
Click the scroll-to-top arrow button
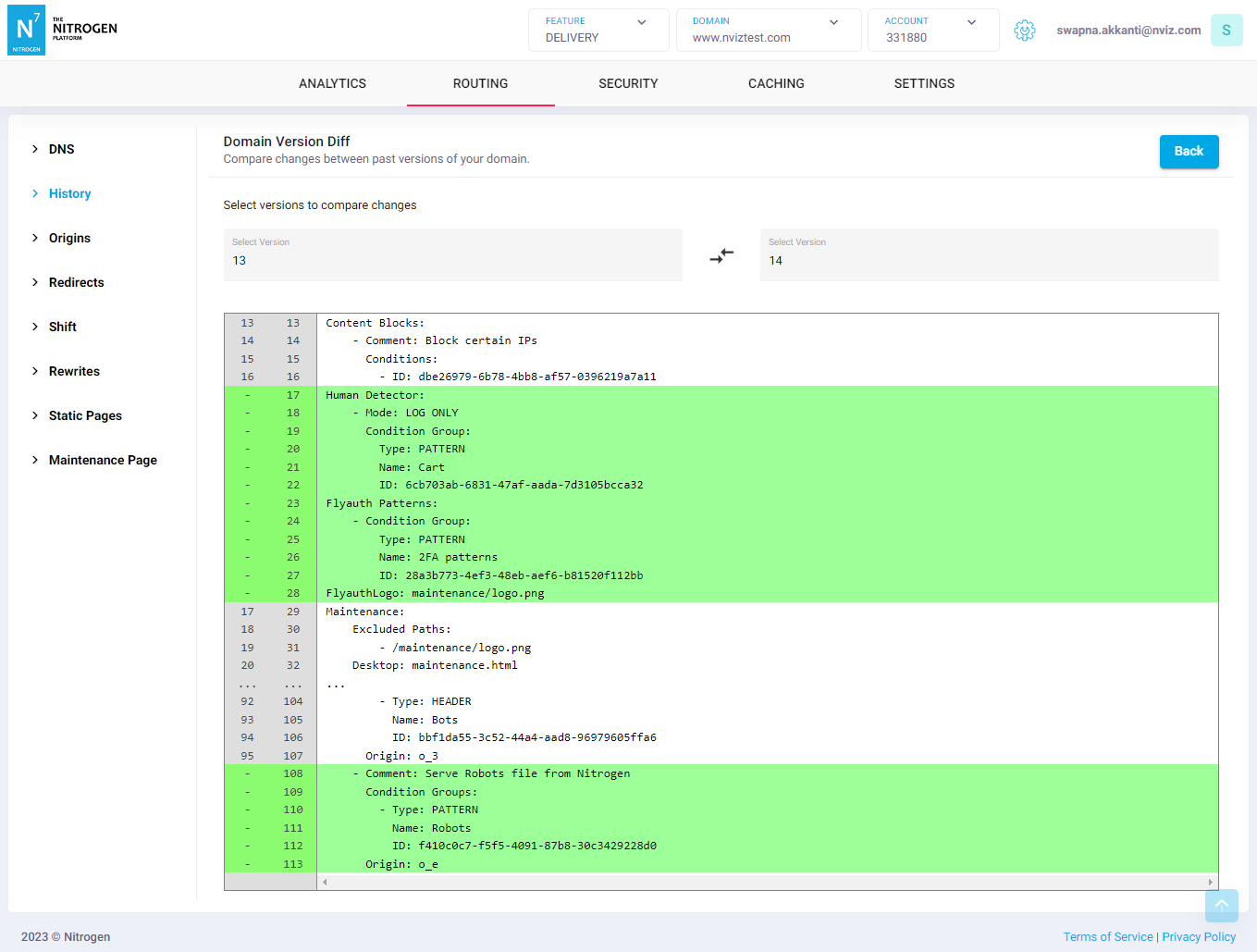pos(1221,906)
